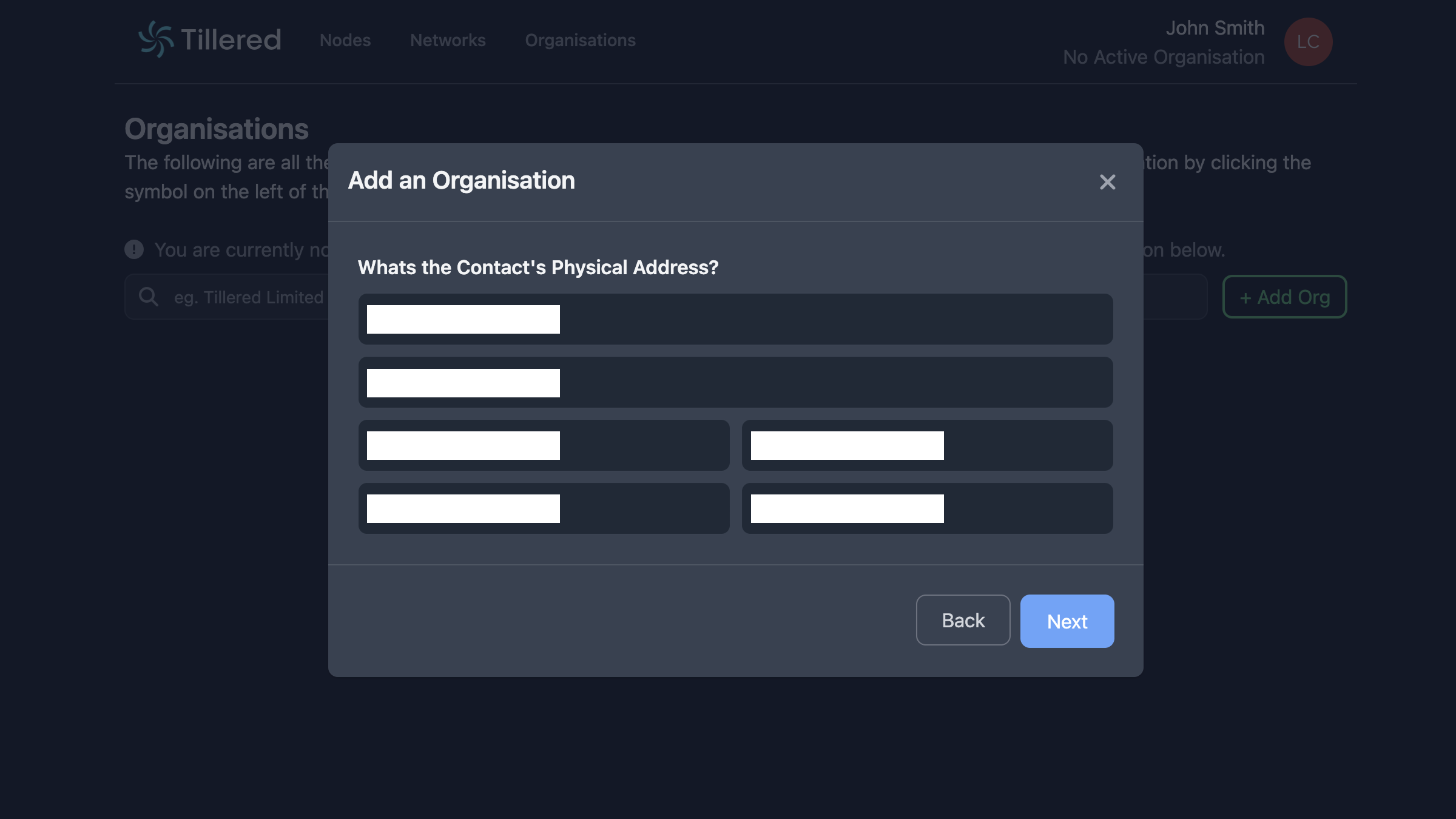
Task: Click the bottom-row right address field
Action: tap(927, 508)
